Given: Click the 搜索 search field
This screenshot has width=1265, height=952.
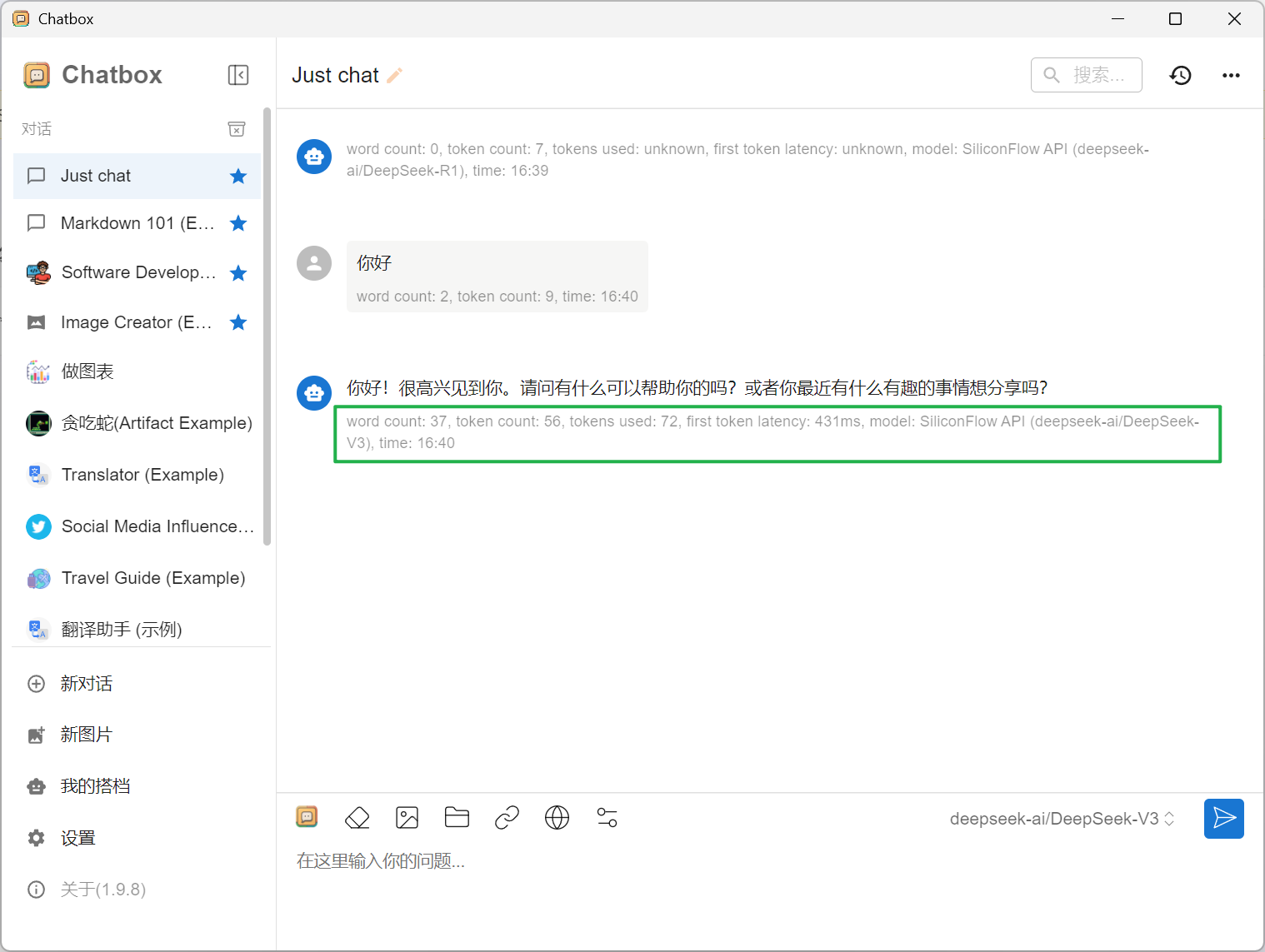Looking at the screenshot, I should (x=1087, y=75).
